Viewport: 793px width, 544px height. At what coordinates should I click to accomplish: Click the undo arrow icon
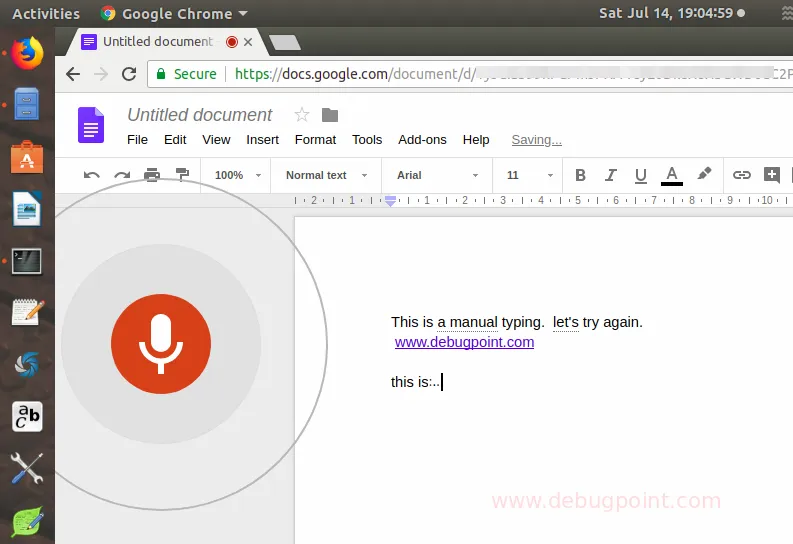coord(92,175)
